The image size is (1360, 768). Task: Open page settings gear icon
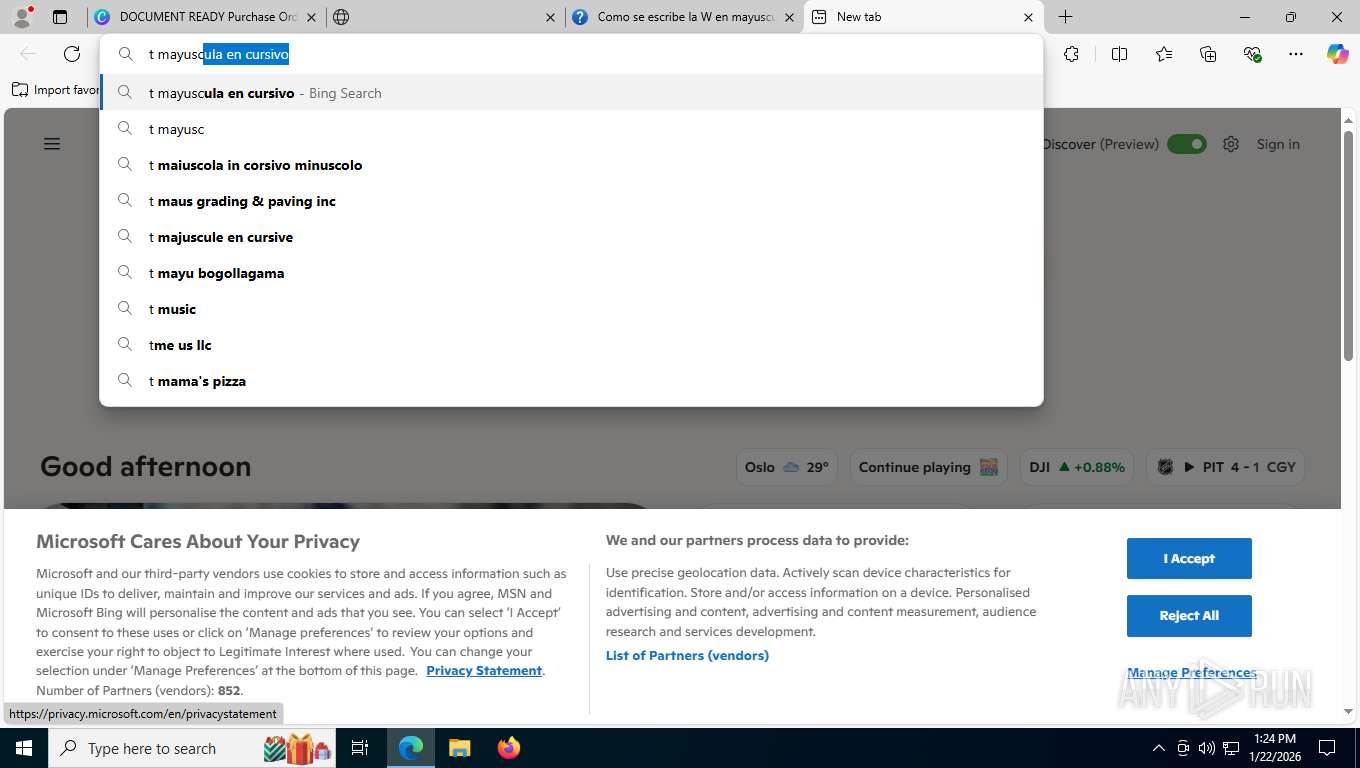1231,144
